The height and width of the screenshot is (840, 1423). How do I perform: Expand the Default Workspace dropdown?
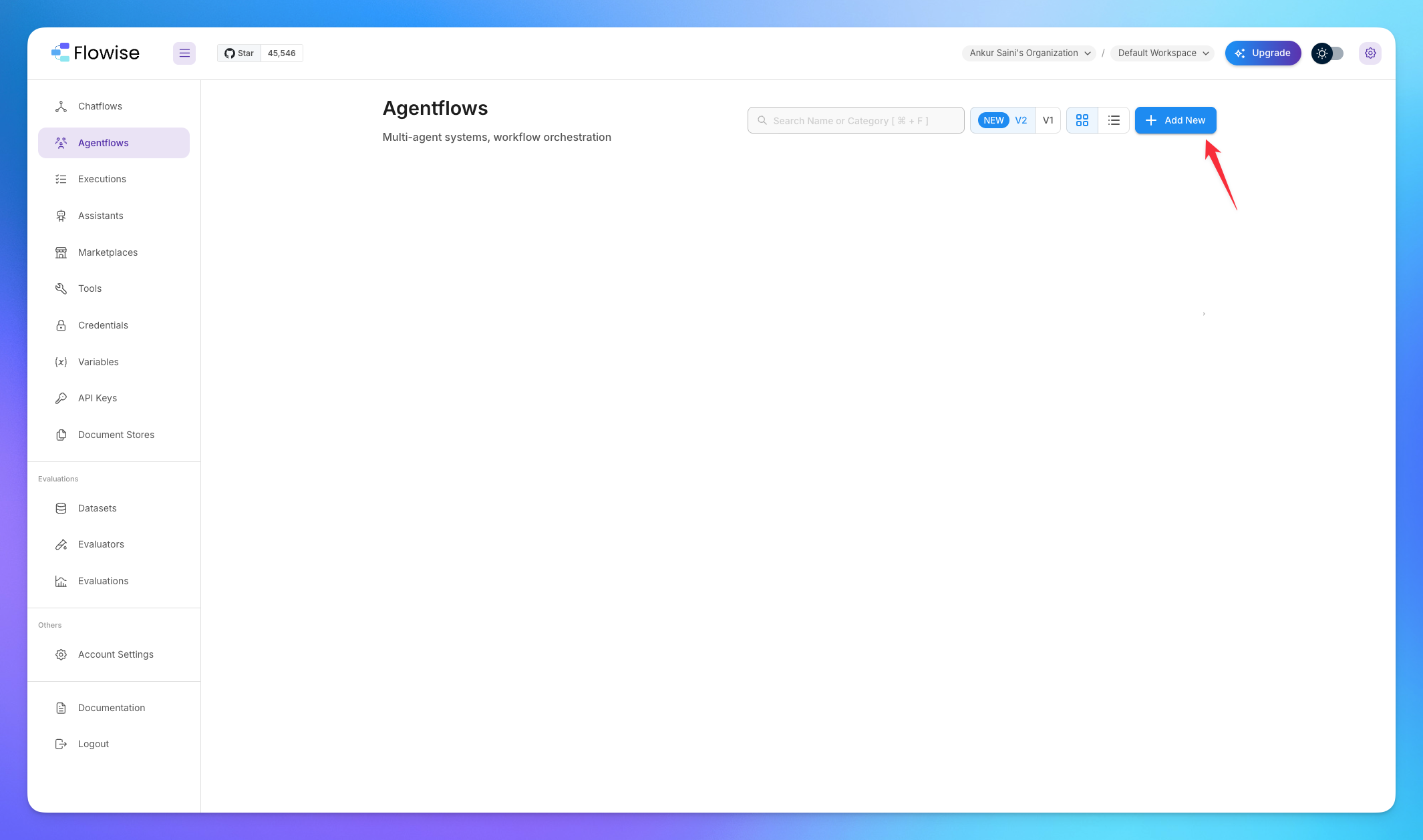[x=1162, y=53]
